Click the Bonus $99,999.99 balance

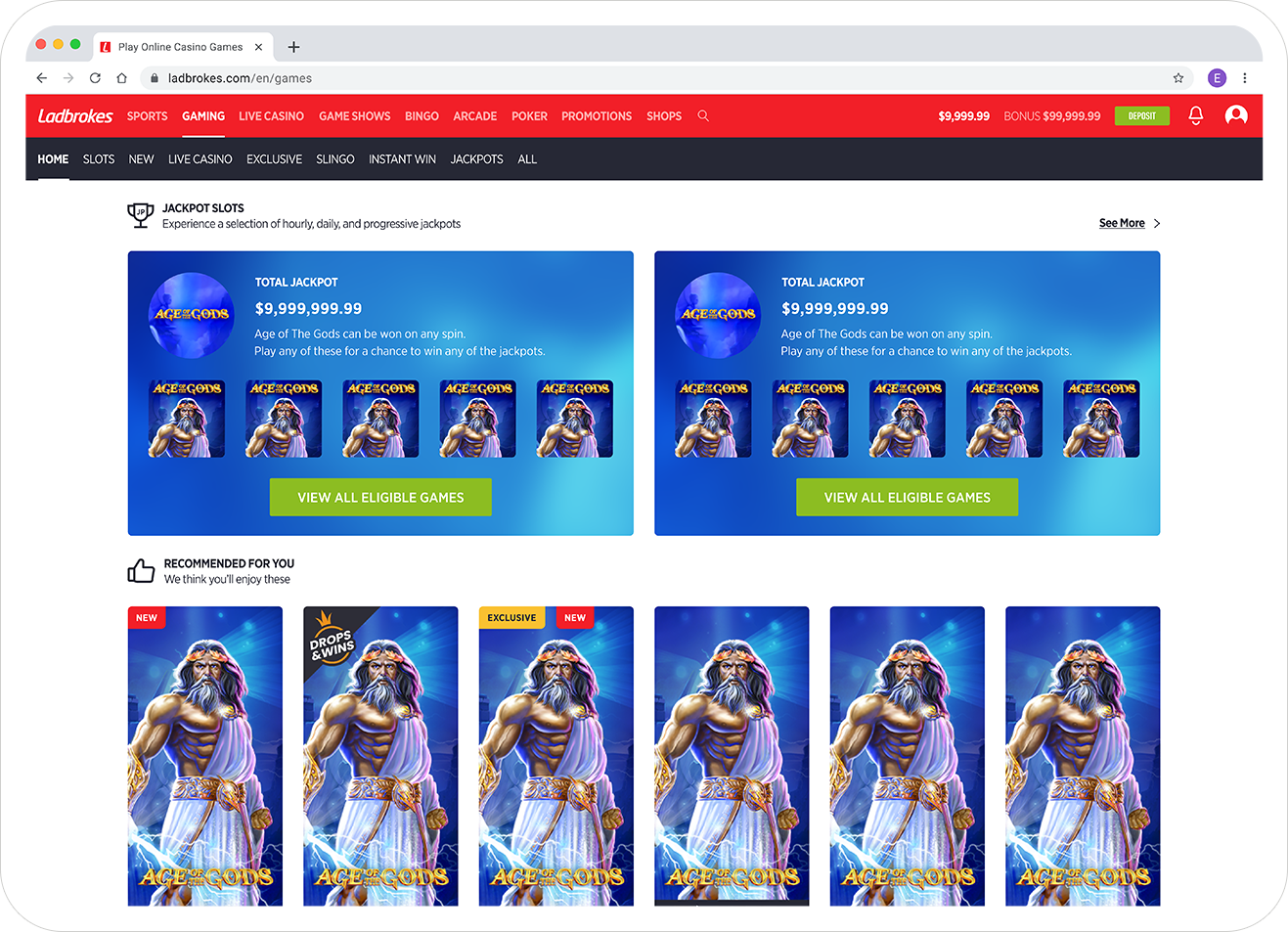(x=1051, y=116)
